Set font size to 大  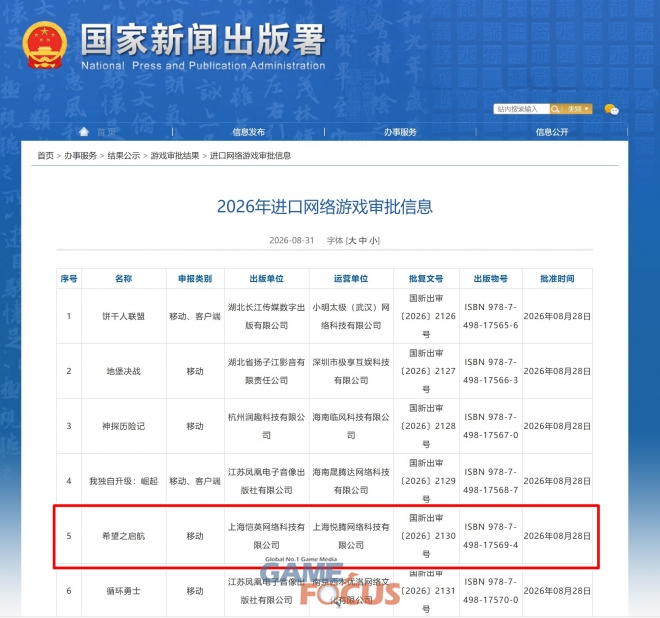point(352,240)
